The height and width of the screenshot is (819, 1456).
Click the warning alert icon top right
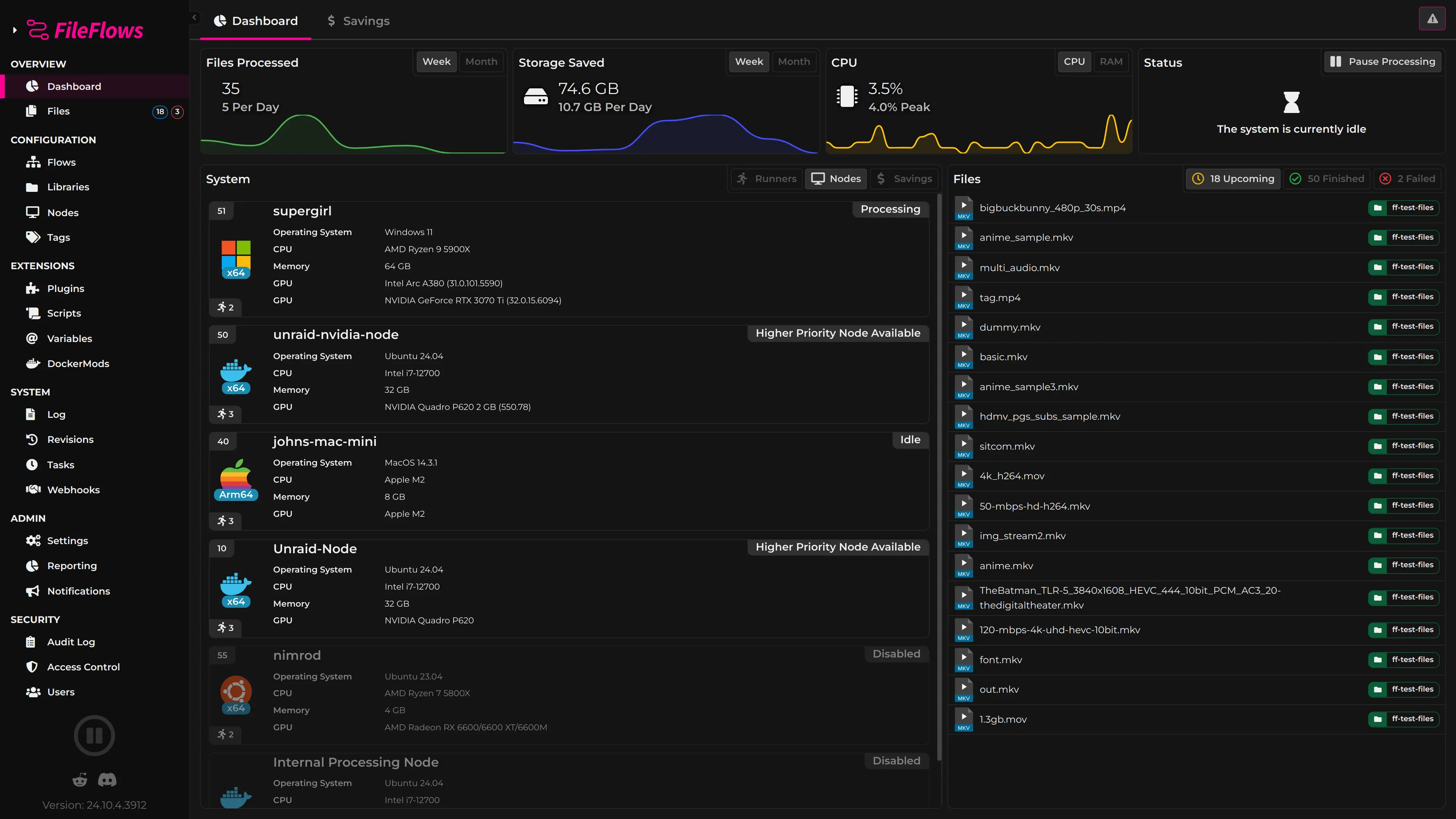(1432, 19)
